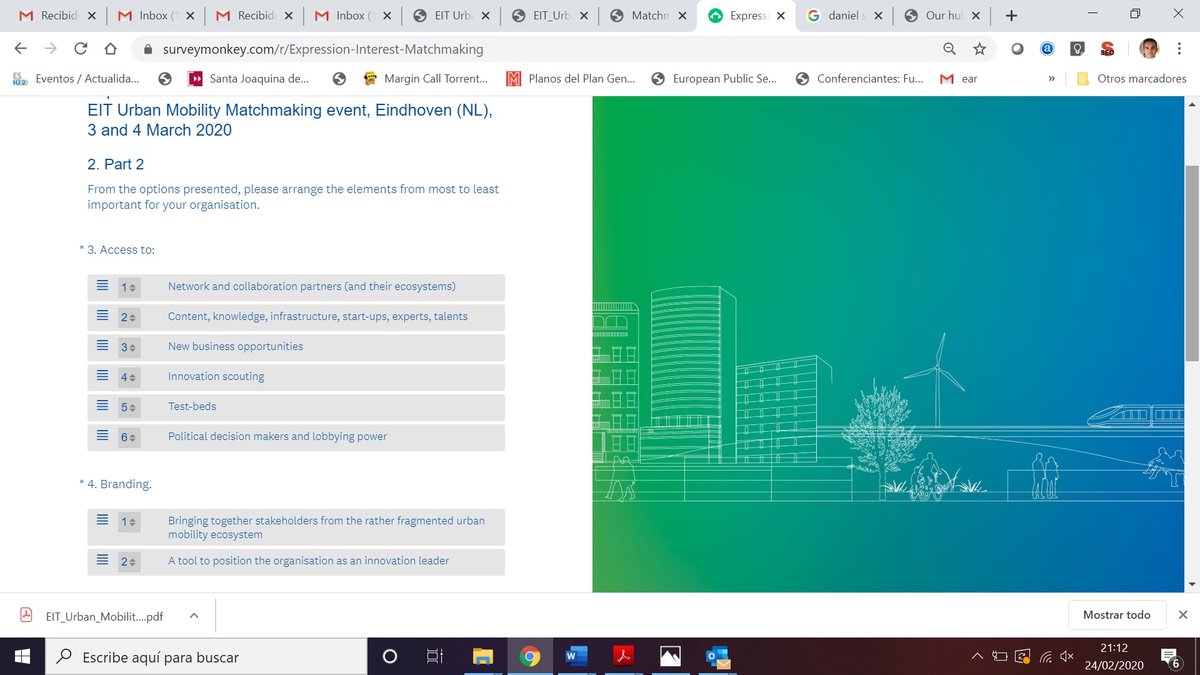Open rank selector 2 for innovation leader tool
The height and width of the screenshot is (675, 1200).
pyautogui.click(x=129, y=561)
